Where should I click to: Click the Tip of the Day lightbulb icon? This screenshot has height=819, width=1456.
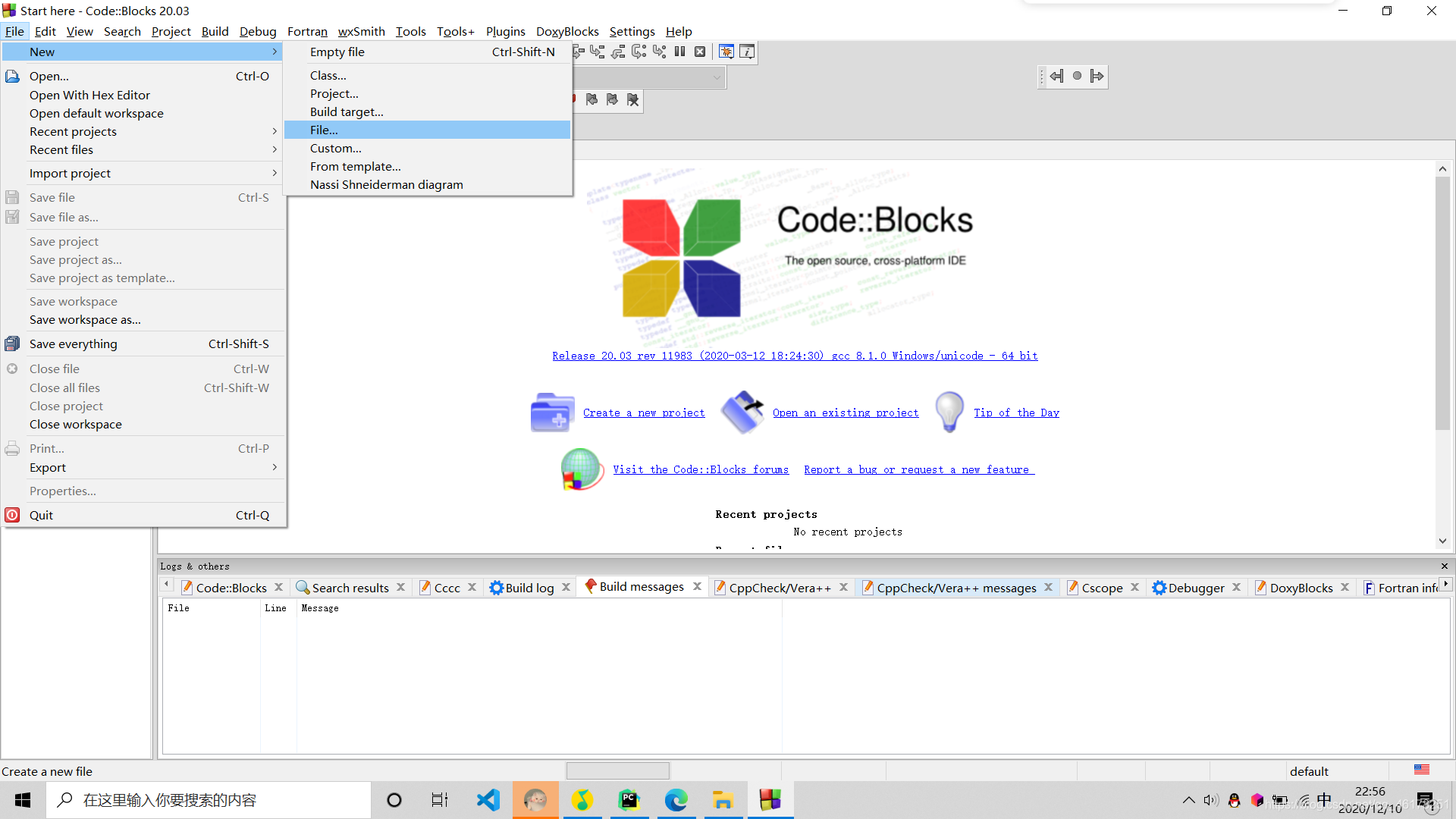coord(949,413)
